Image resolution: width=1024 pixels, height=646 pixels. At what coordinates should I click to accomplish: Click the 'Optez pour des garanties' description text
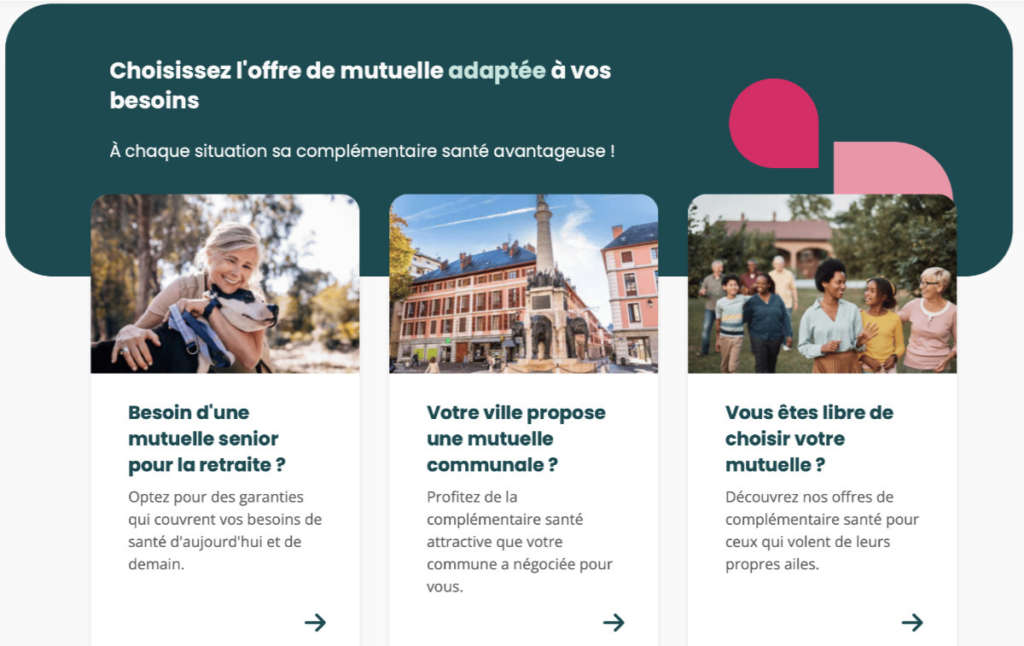click(x=225, y=530)
